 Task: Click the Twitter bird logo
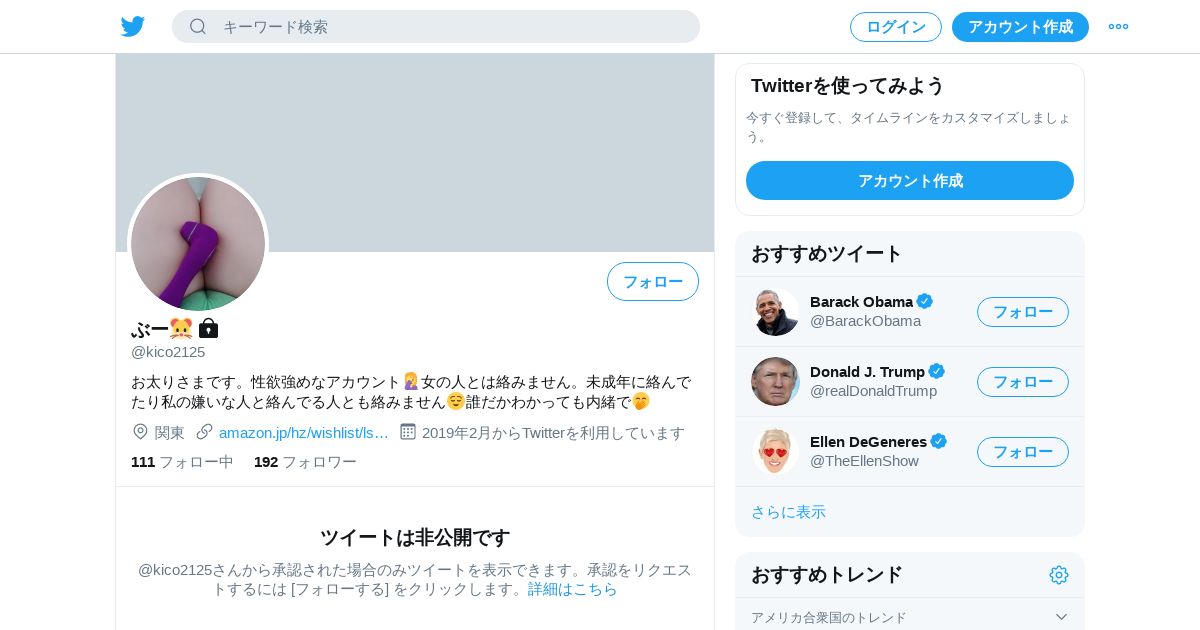(x=133, y=27)
